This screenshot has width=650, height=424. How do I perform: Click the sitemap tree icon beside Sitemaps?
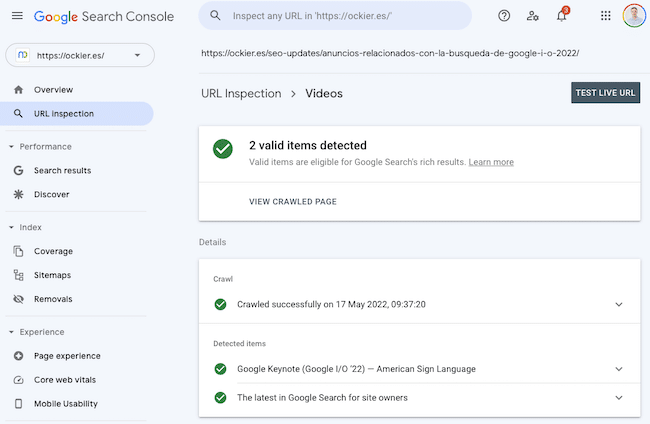coord(18,275)
